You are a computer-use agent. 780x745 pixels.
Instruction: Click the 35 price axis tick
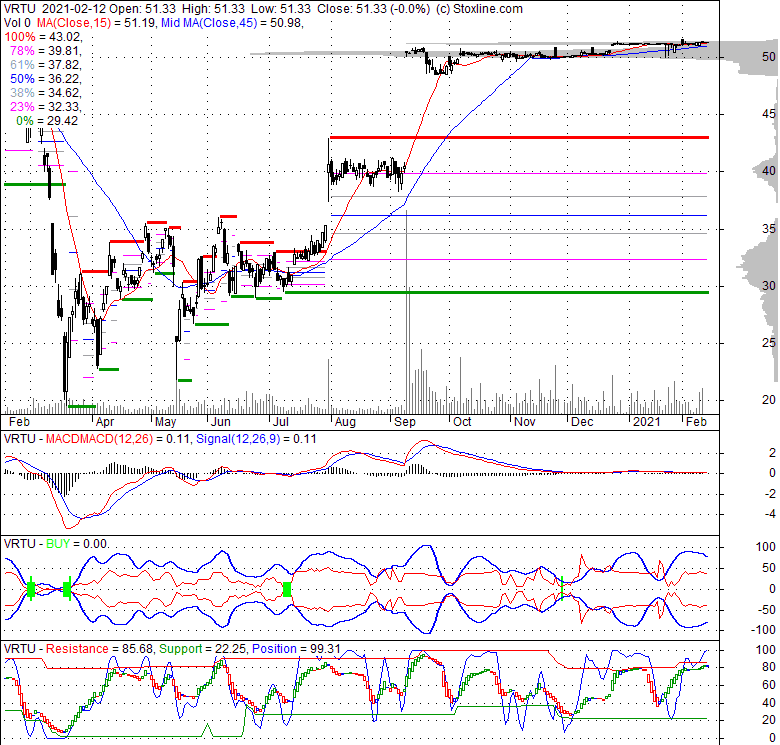tap(769, 228)
